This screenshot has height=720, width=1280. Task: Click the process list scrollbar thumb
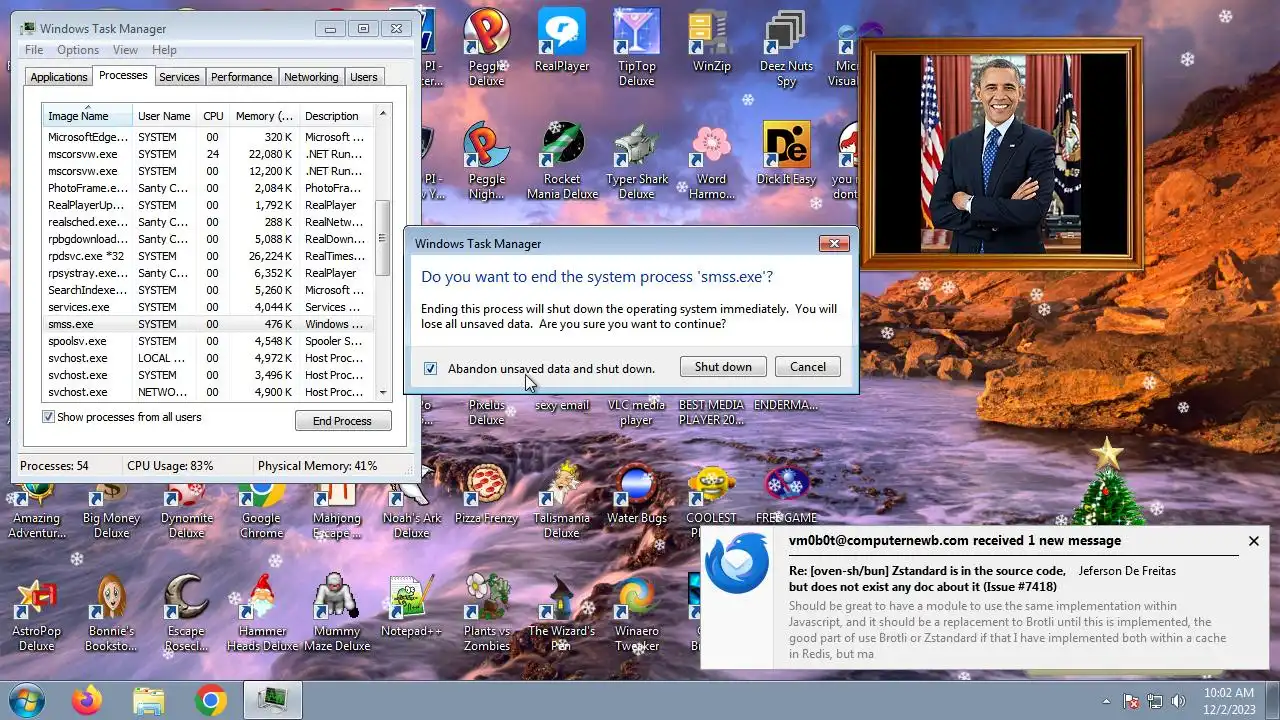tap(382, 239)
